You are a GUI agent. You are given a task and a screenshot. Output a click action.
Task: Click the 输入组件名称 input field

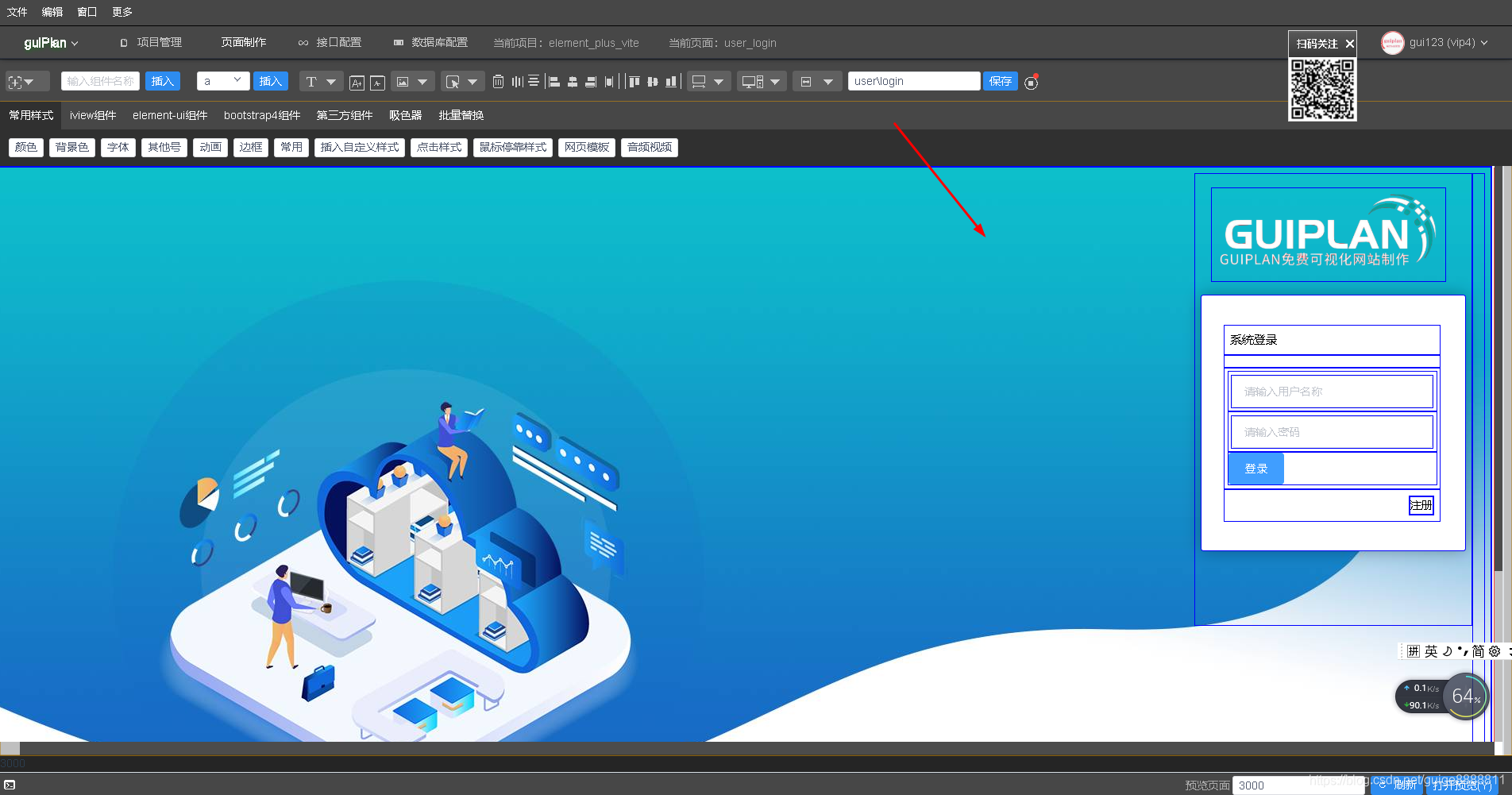pyautogui.click(x=101, y=81)
